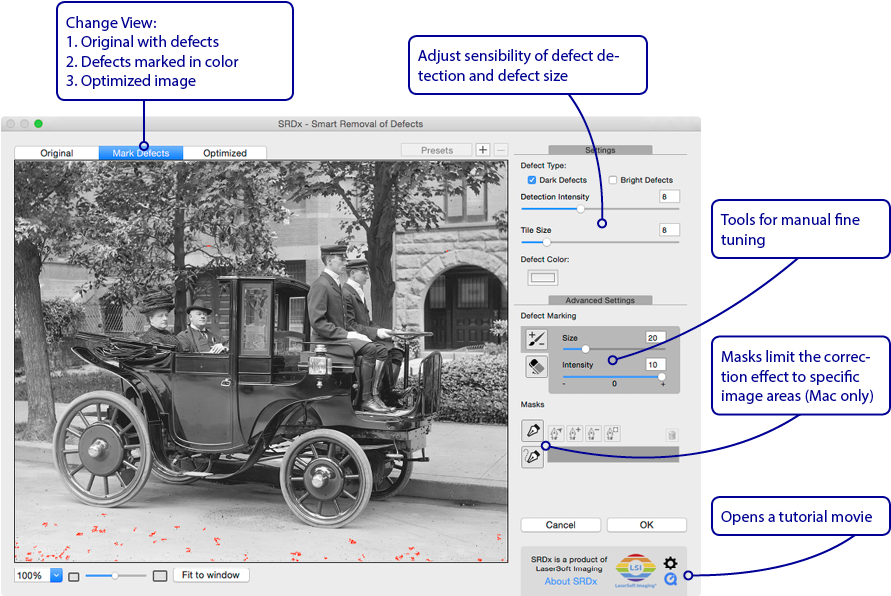
Task: Follow the About SRDx link
Action: pyautogui.click(x=570, y=581)
